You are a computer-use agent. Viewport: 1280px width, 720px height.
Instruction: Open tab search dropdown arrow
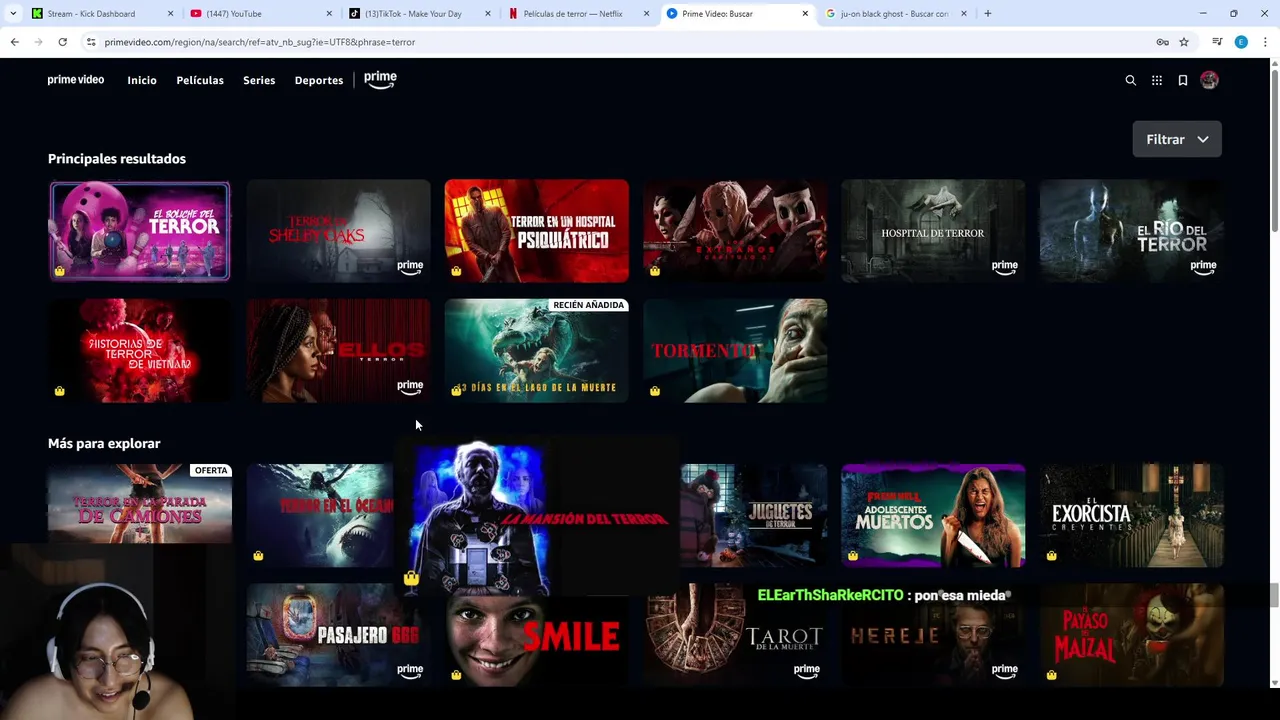13,13
